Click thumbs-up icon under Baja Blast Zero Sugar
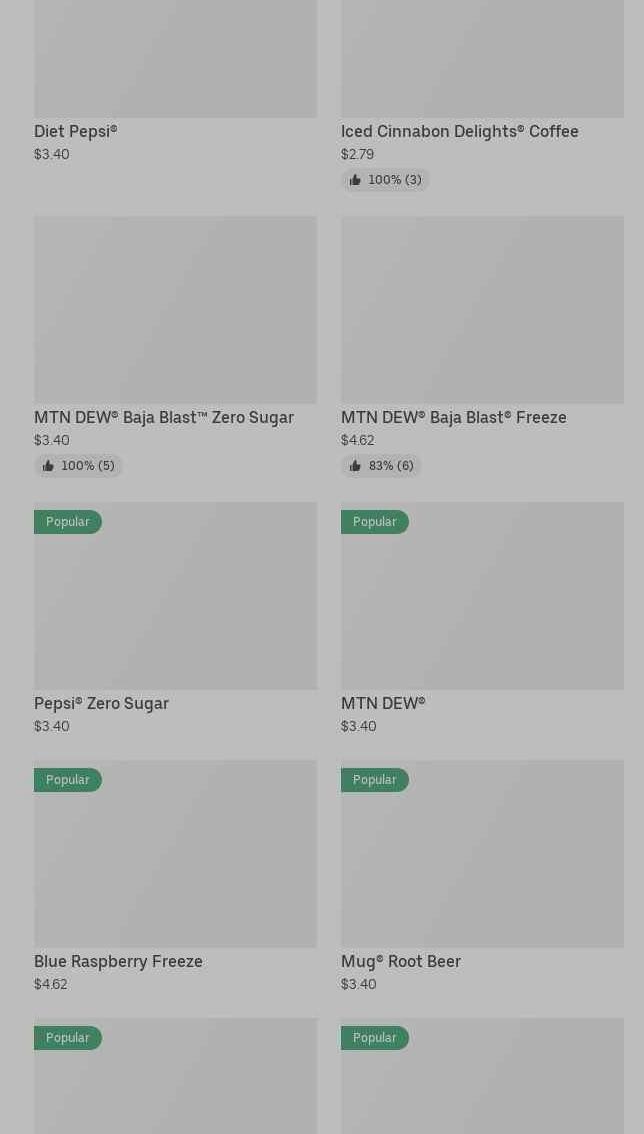This screenshot has height=1134, width=644. pyautogui.click(x=48, y=466)
